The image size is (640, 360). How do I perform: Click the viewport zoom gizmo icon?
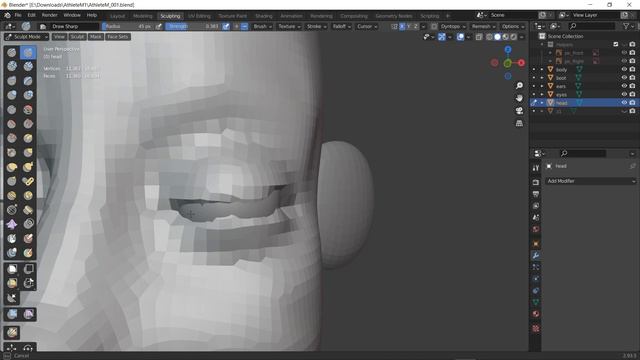(519, 86)
